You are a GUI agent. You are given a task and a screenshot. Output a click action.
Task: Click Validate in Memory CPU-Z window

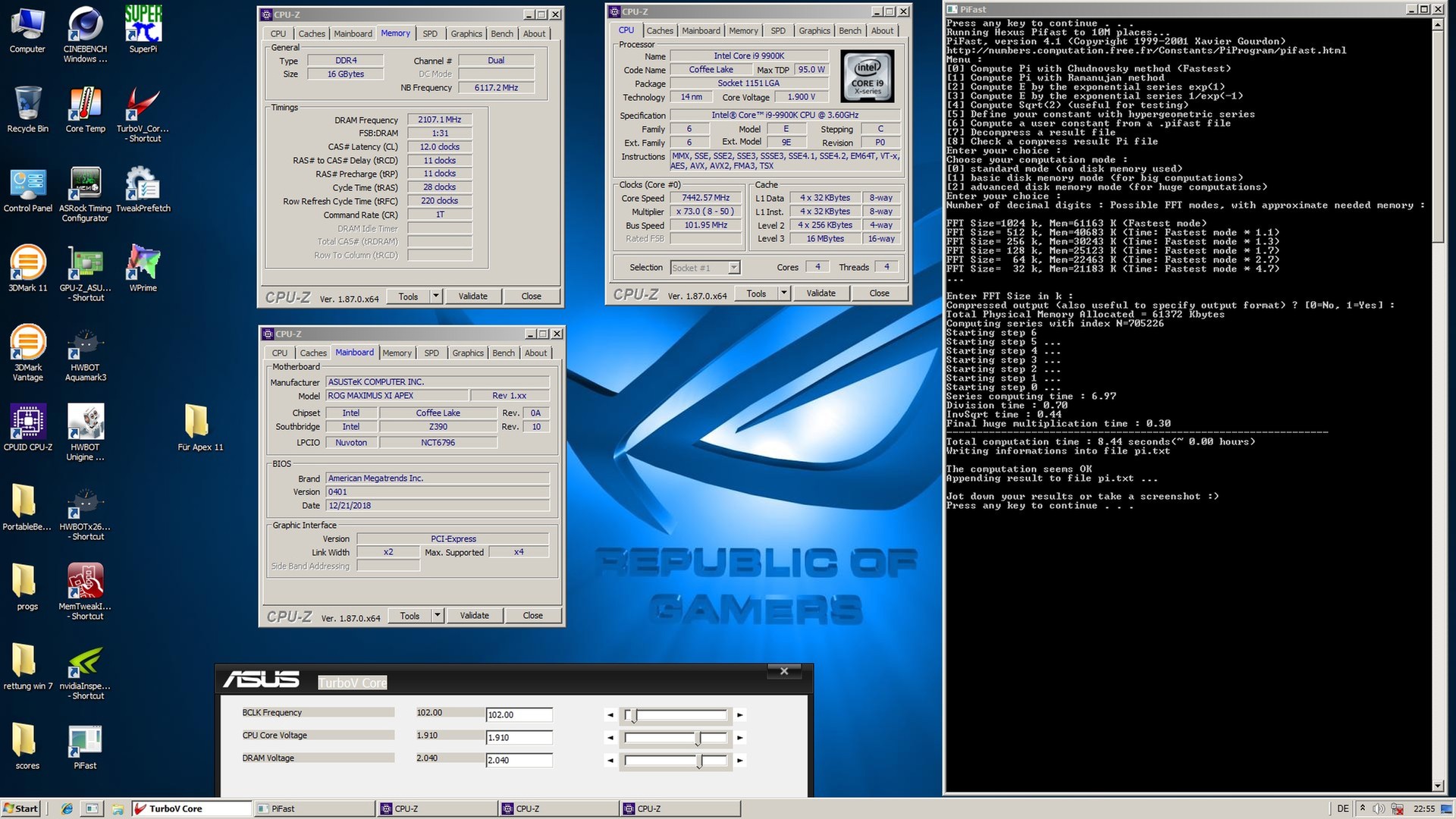click(473, 297)
